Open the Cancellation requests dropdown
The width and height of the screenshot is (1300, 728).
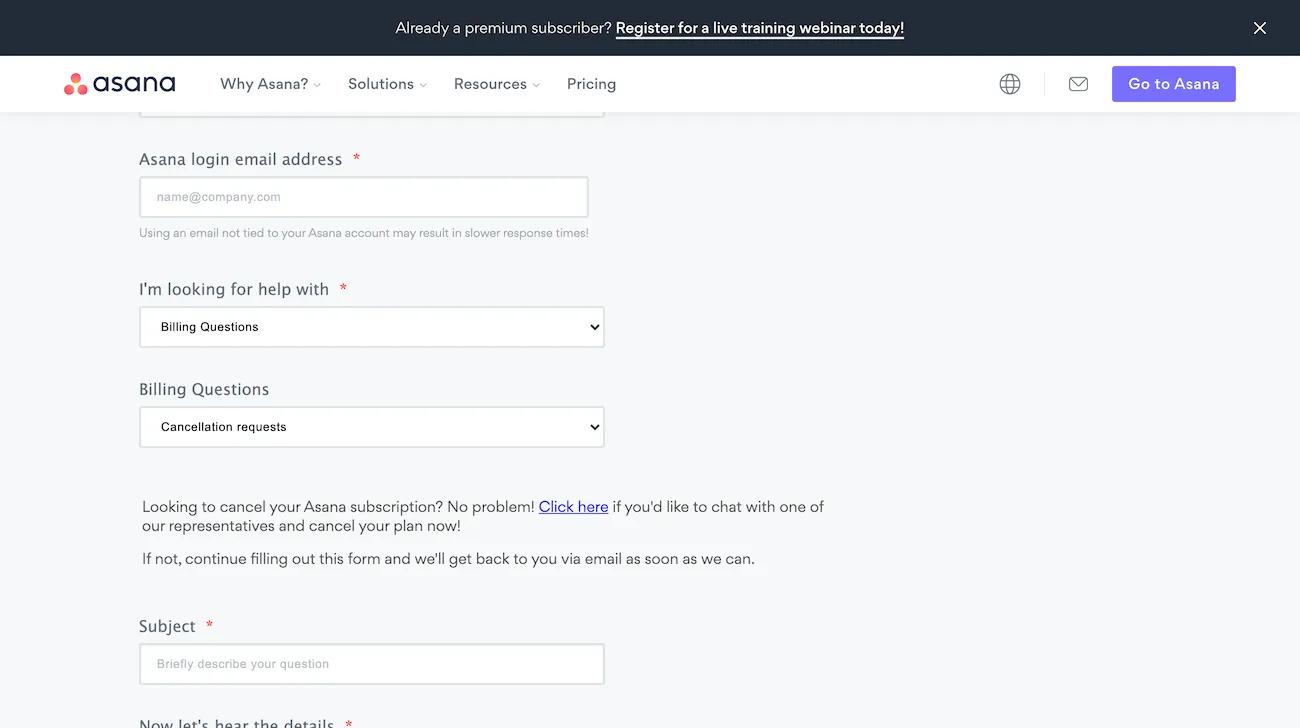pos(371,425)
